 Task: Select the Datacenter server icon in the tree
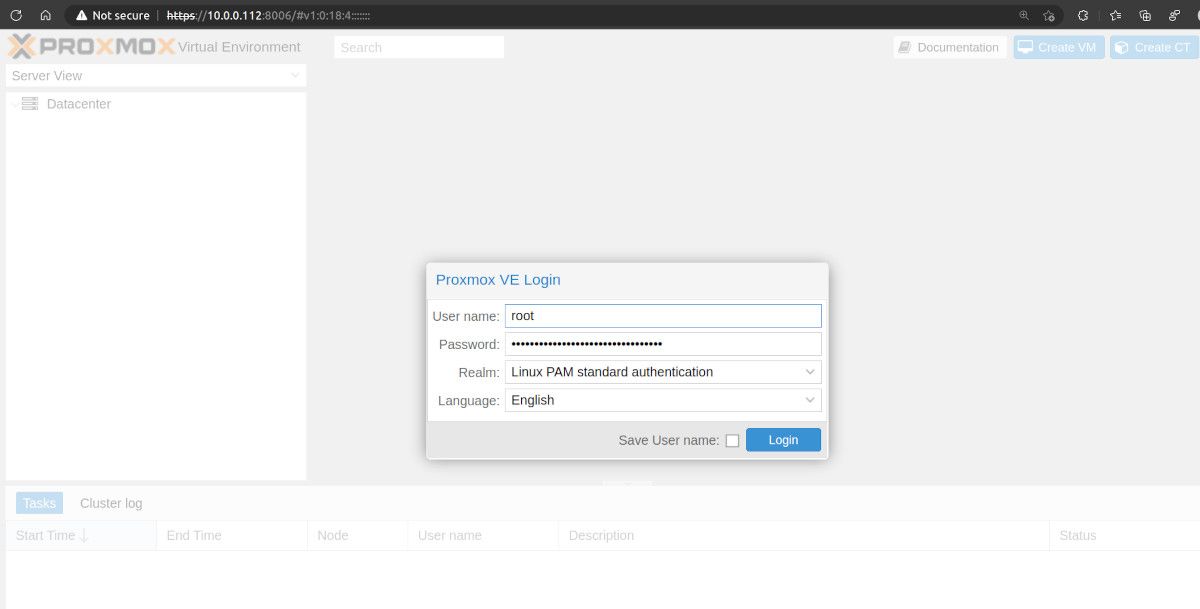pos(29,103)
